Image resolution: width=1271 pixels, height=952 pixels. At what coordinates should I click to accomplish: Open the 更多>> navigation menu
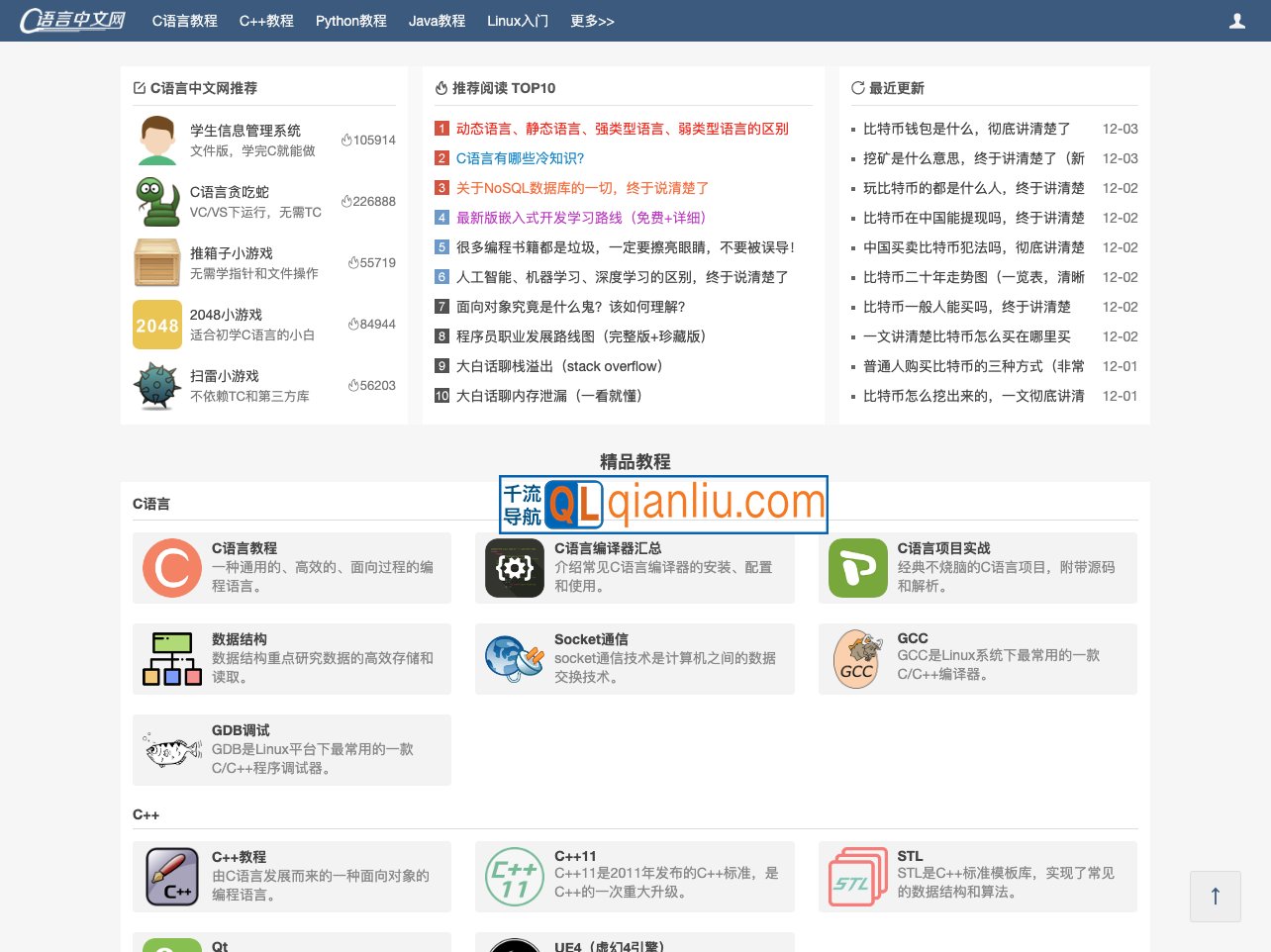click(x=592, y=21)
